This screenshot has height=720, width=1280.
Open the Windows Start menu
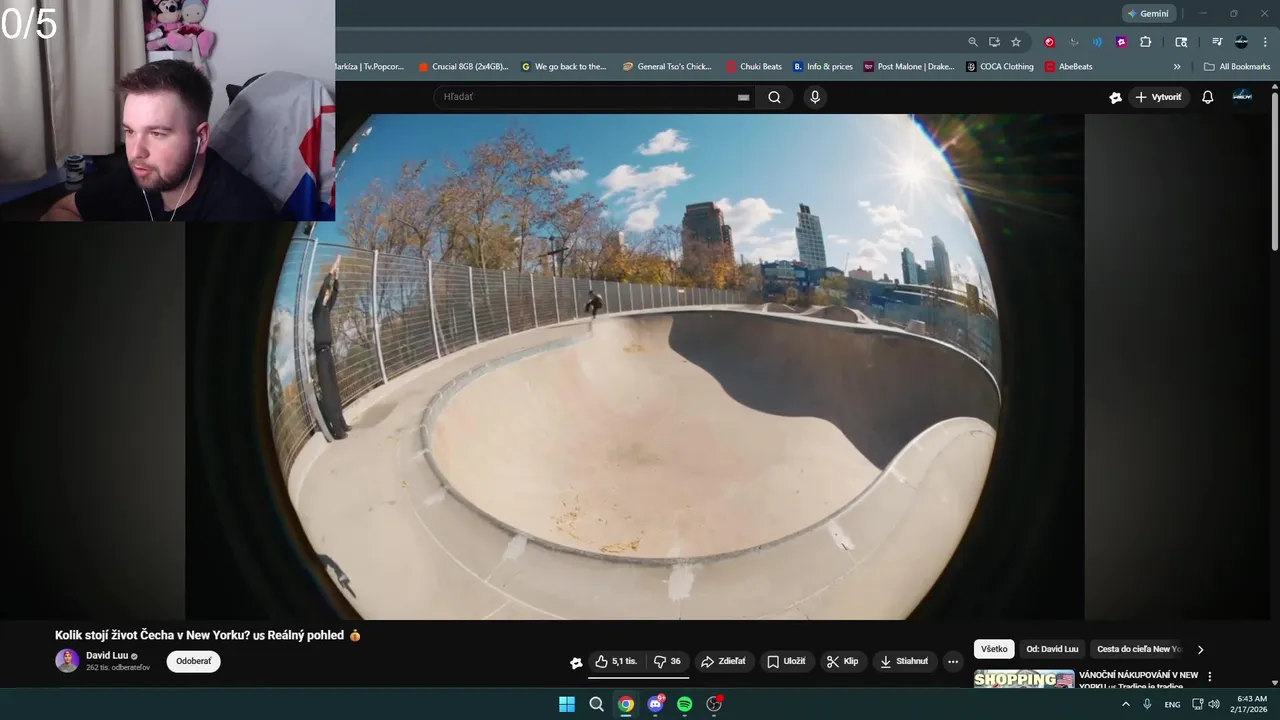pos(567,704)
